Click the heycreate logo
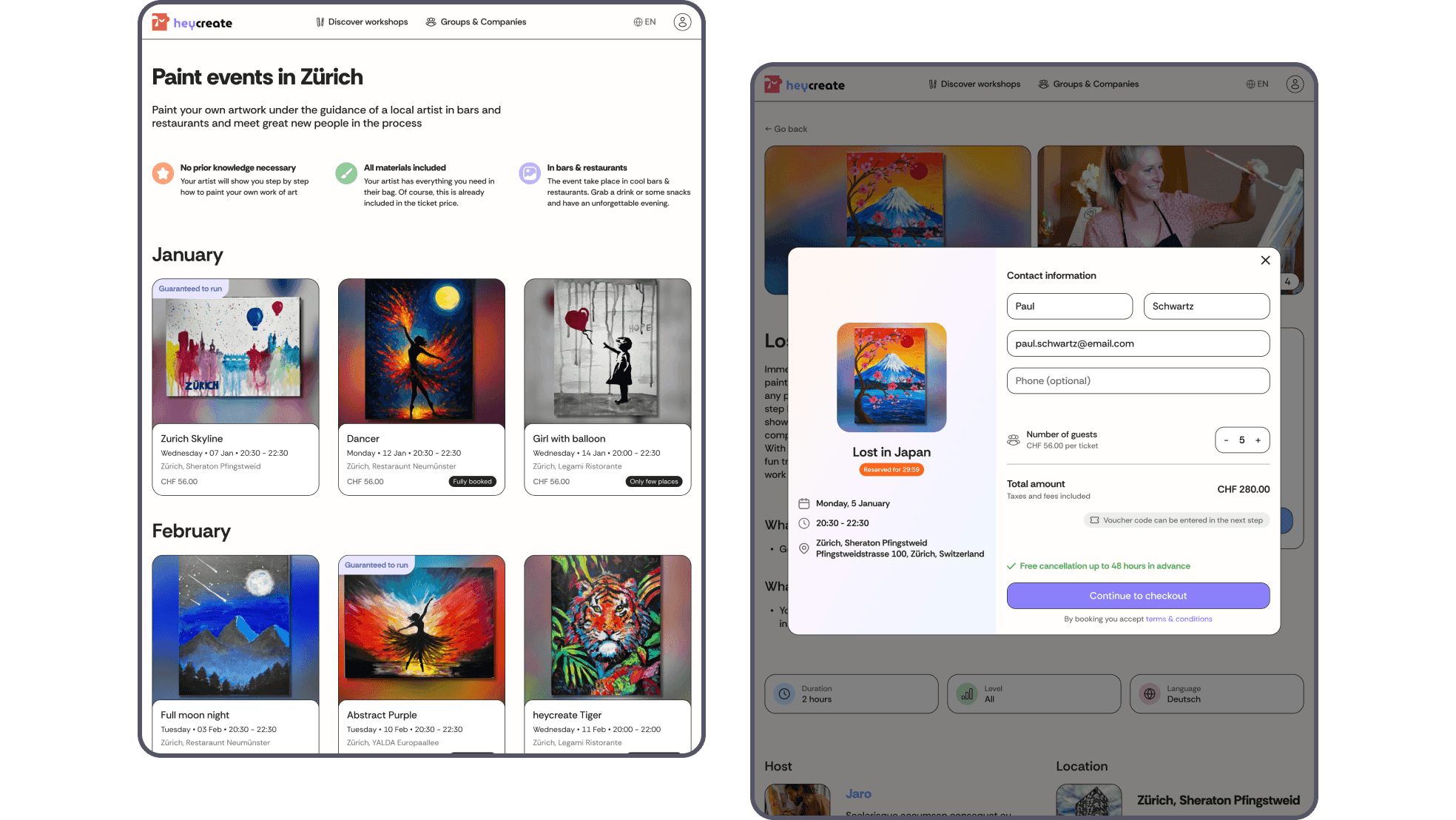The image size is (1456, 820). pos(191,22)
